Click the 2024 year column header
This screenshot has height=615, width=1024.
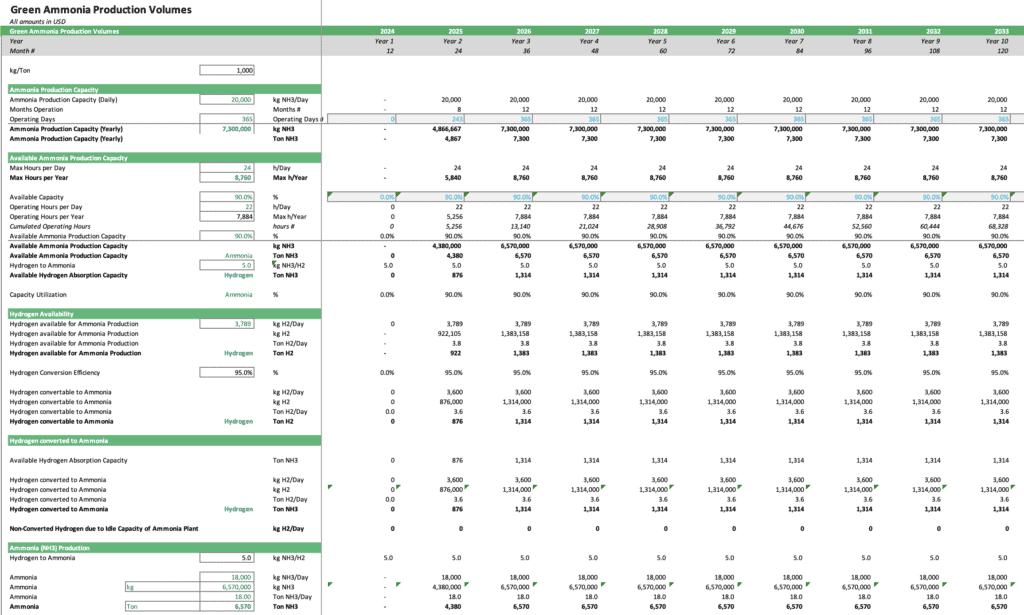pos(387,31)
